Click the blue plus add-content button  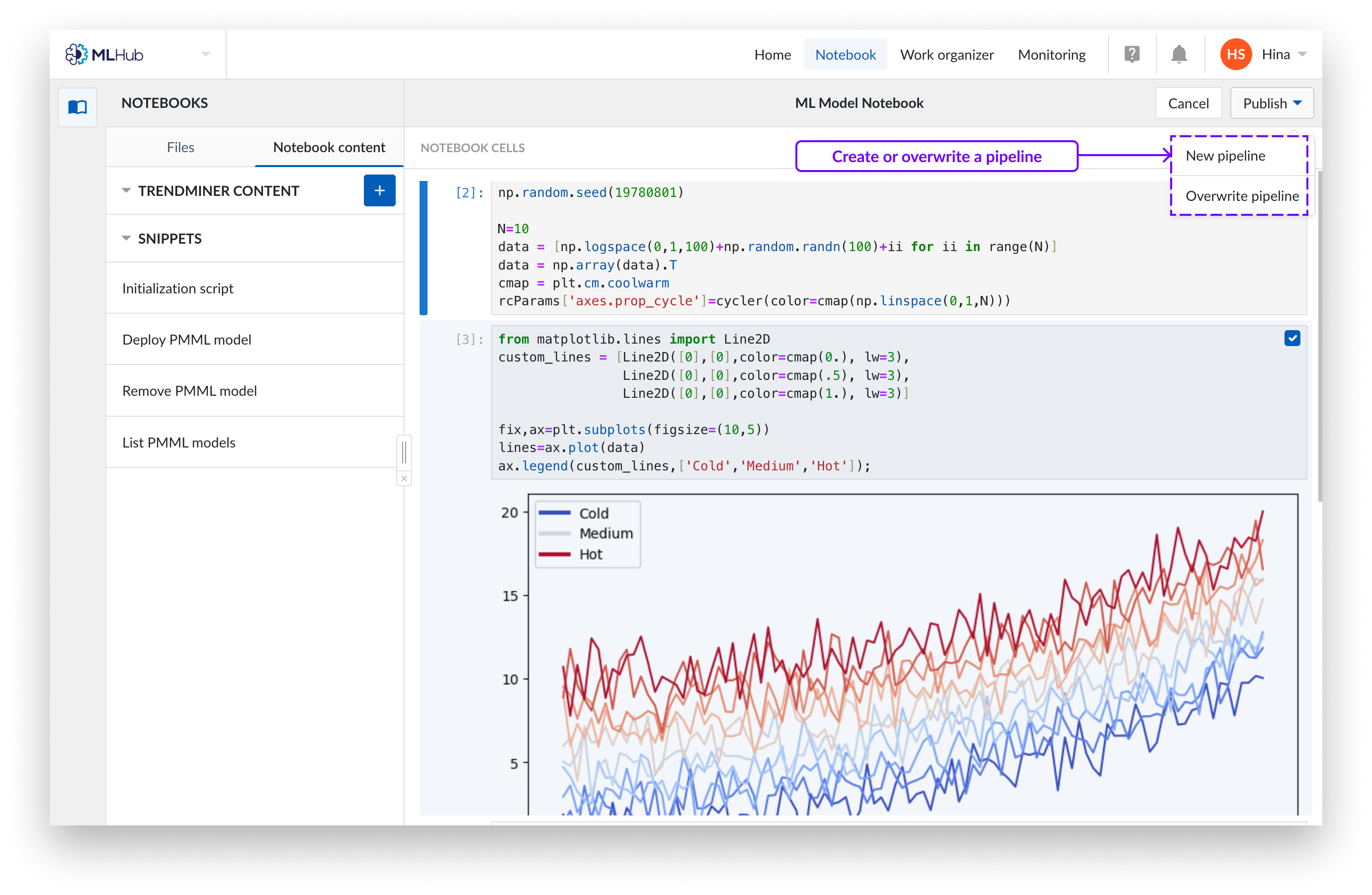click(379, 191)
